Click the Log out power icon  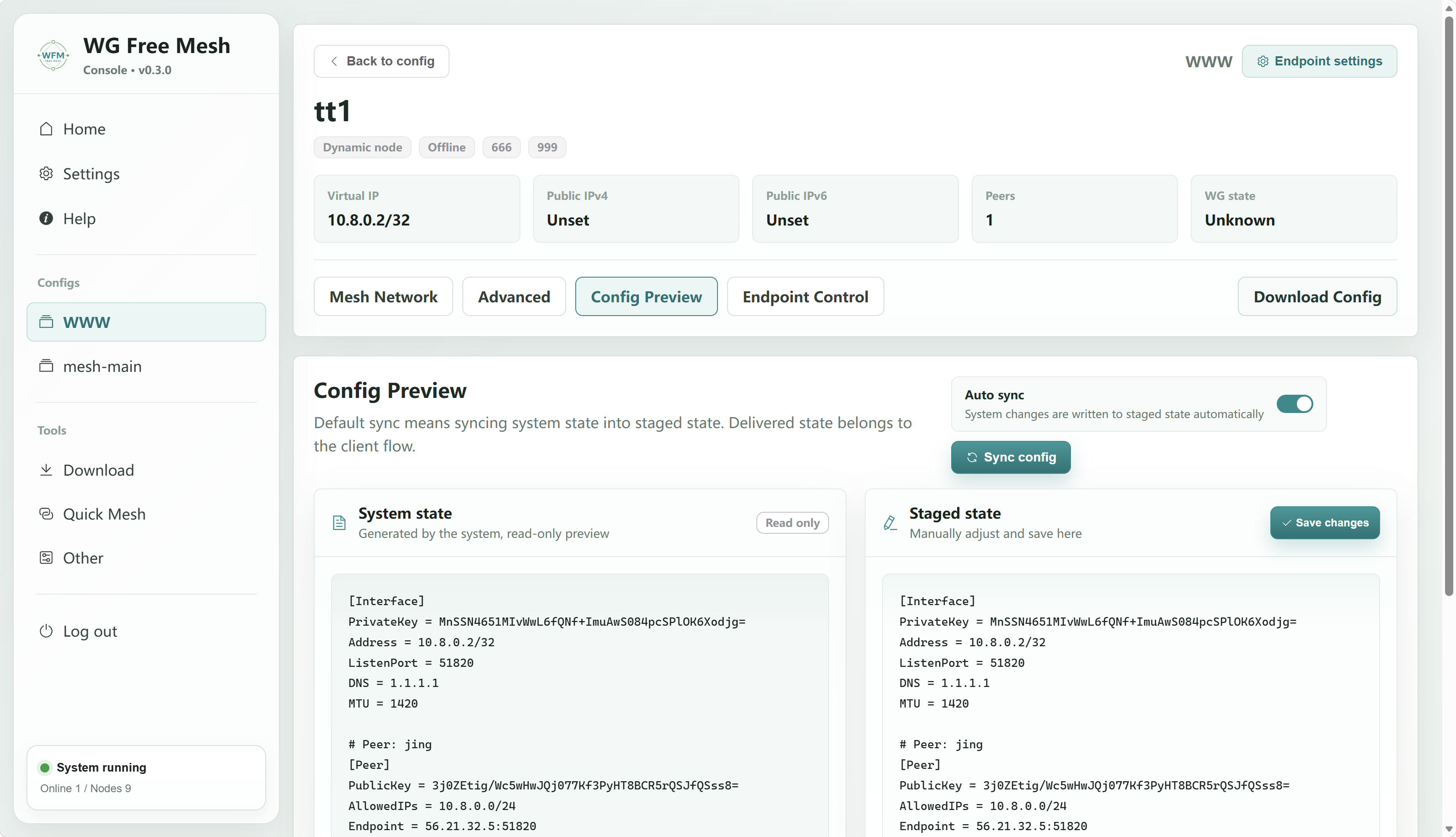46,631
